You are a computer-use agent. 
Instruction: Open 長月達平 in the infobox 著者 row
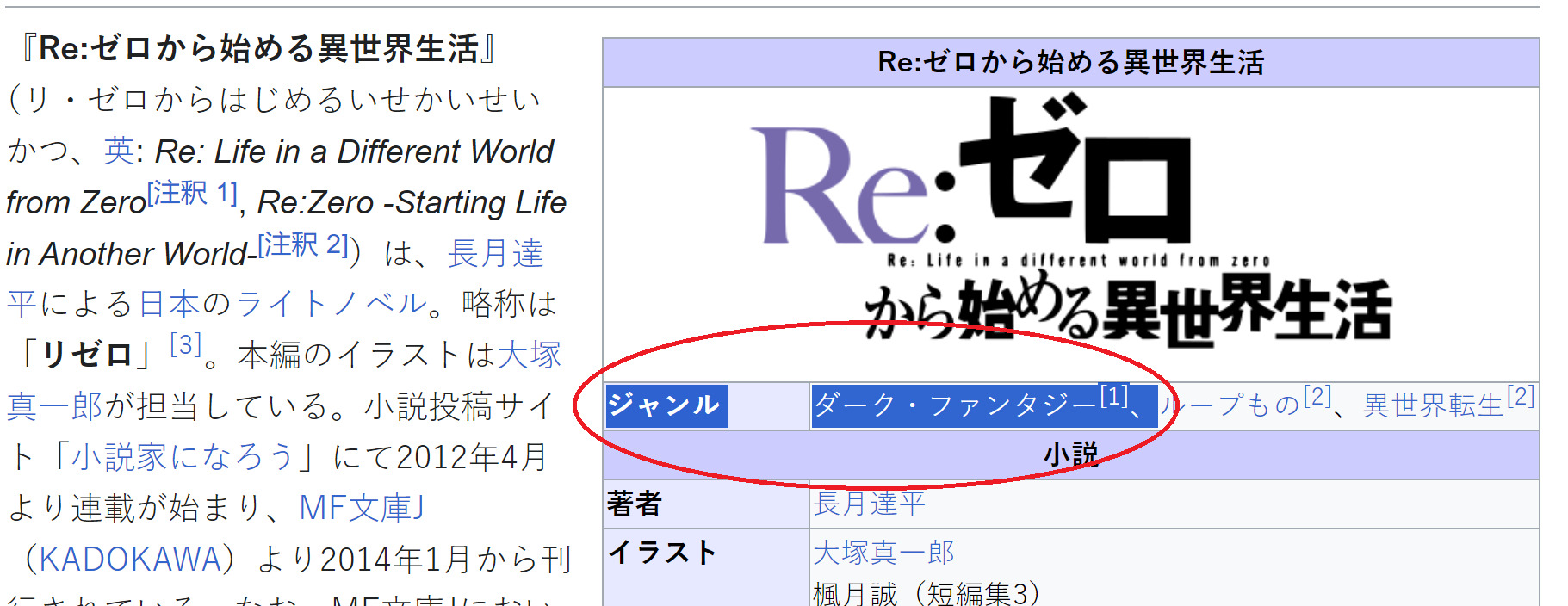pyautogui.click(x=869, y=504)
